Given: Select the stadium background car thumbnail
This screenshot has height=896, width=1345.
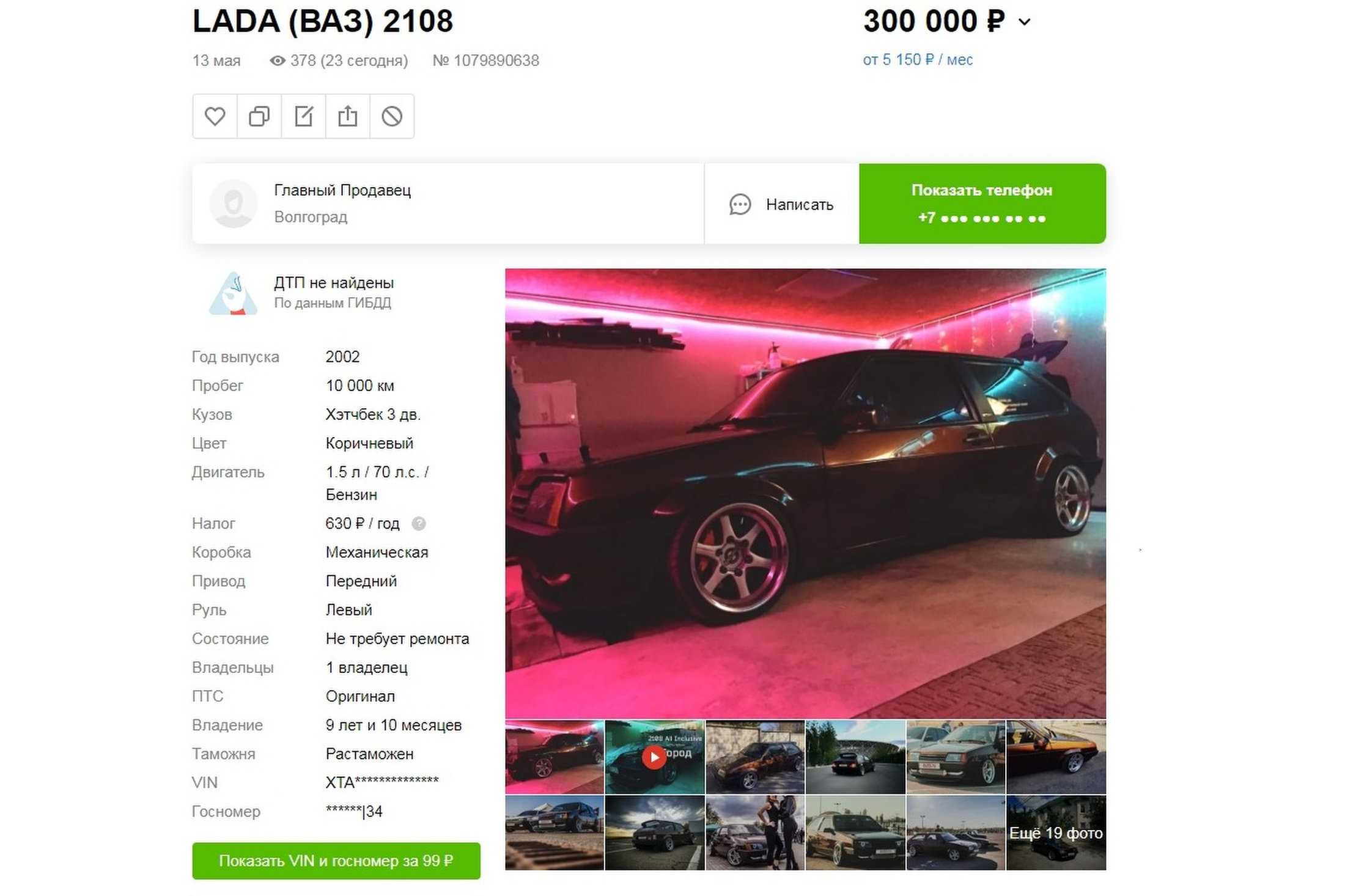Looking at the screenshot, I should pyautogui.click(x=855, y=757).
